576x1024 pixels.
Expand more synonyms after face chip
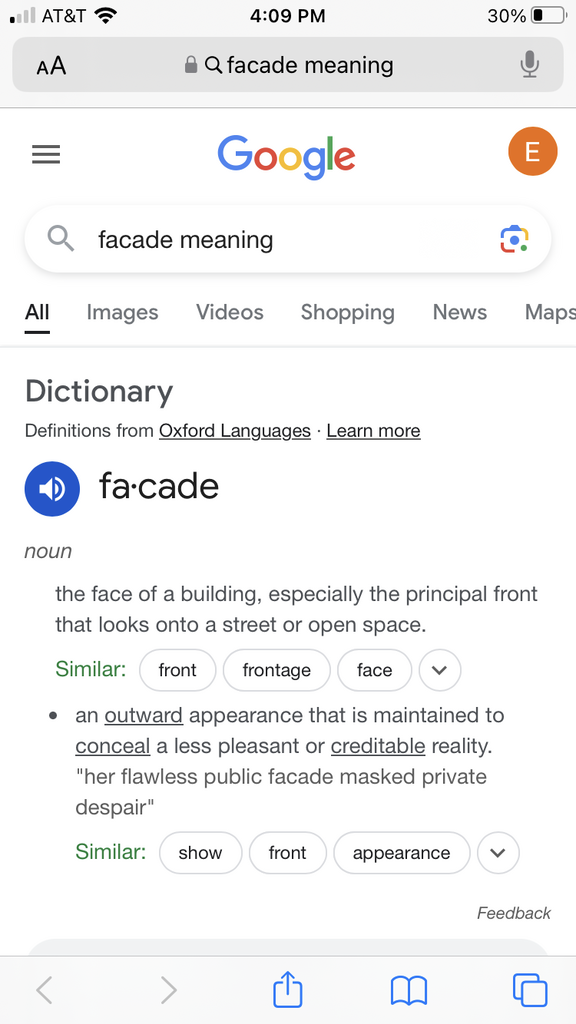[x=440, y=670]
